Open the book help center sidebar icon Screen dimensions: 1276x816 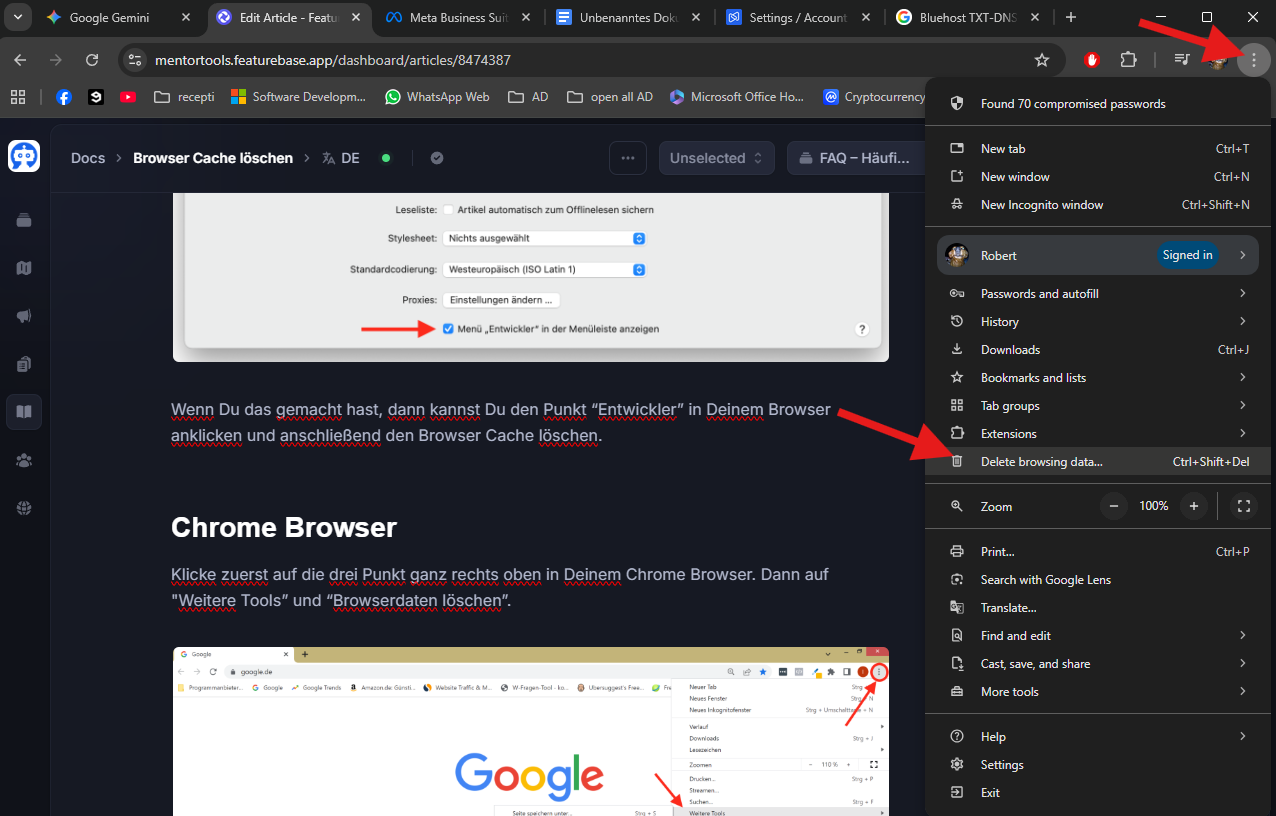tap(24, 411)
